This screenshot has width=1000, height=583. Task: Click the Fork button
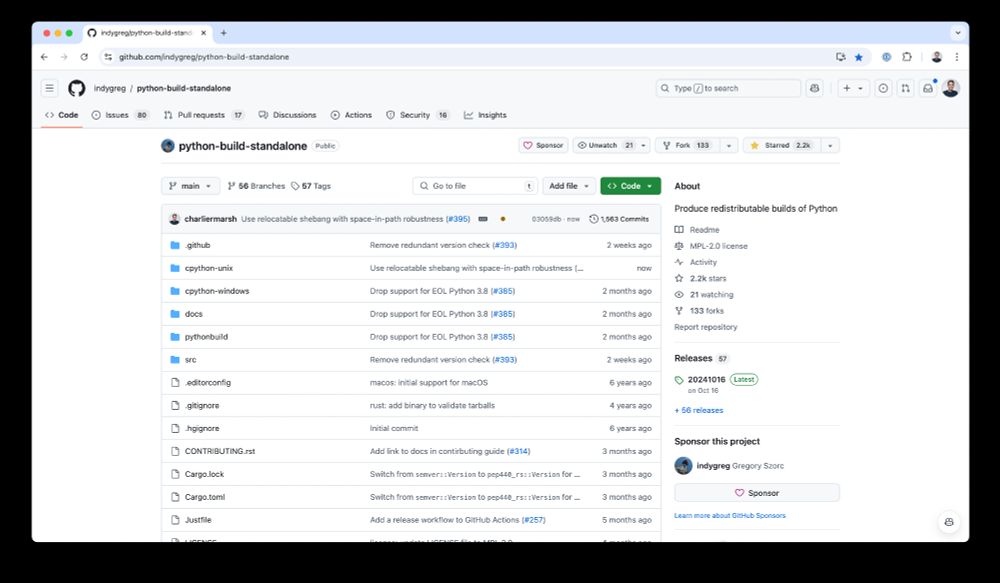pyautogui.click(x=688, y=145)
